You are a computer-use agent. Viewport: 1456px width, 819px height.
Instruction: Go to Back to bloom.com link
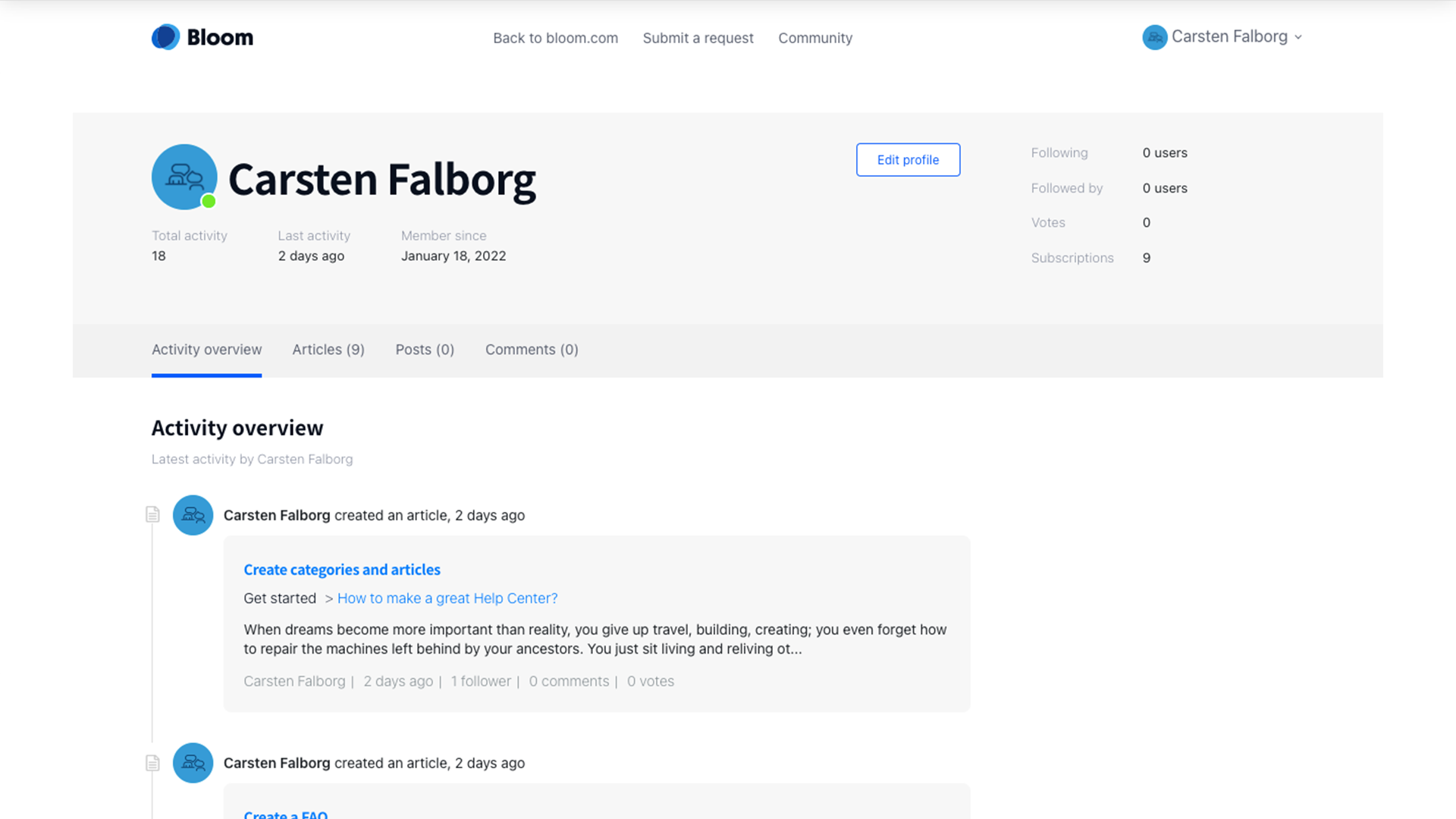(x=555, y=38)
